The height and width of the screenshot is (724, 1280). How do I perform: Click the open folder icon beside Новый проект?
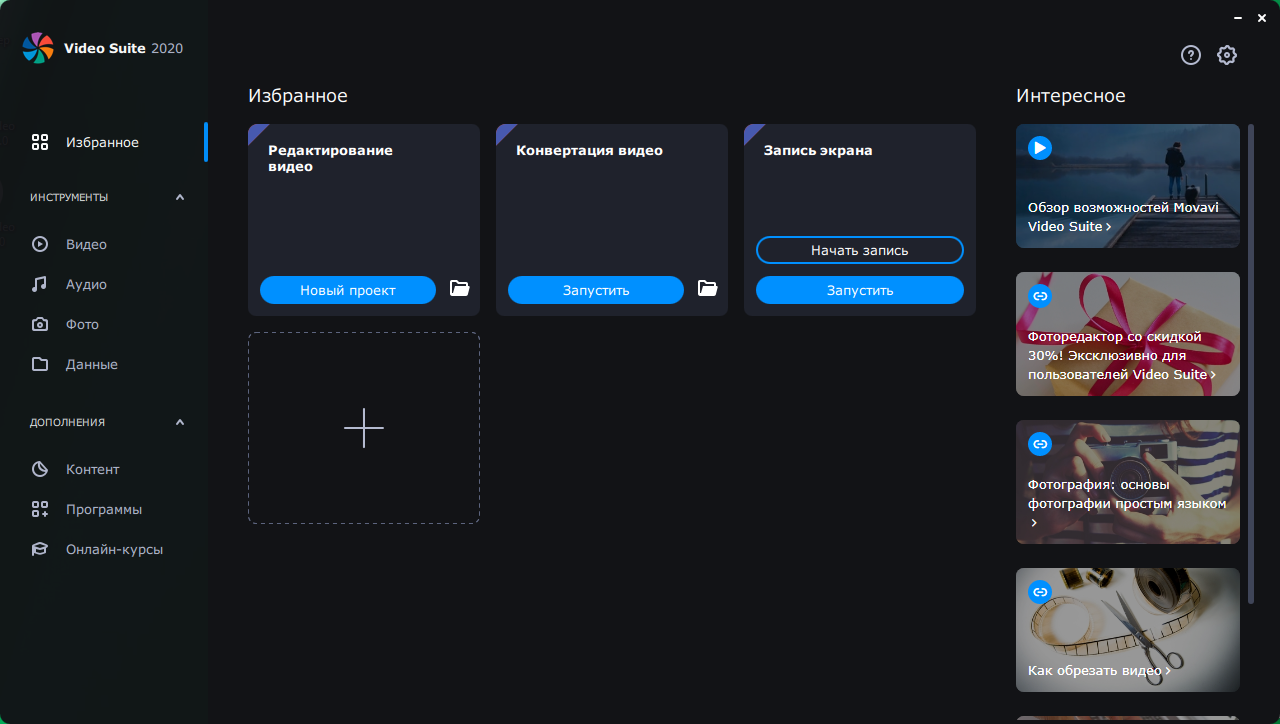459,289
